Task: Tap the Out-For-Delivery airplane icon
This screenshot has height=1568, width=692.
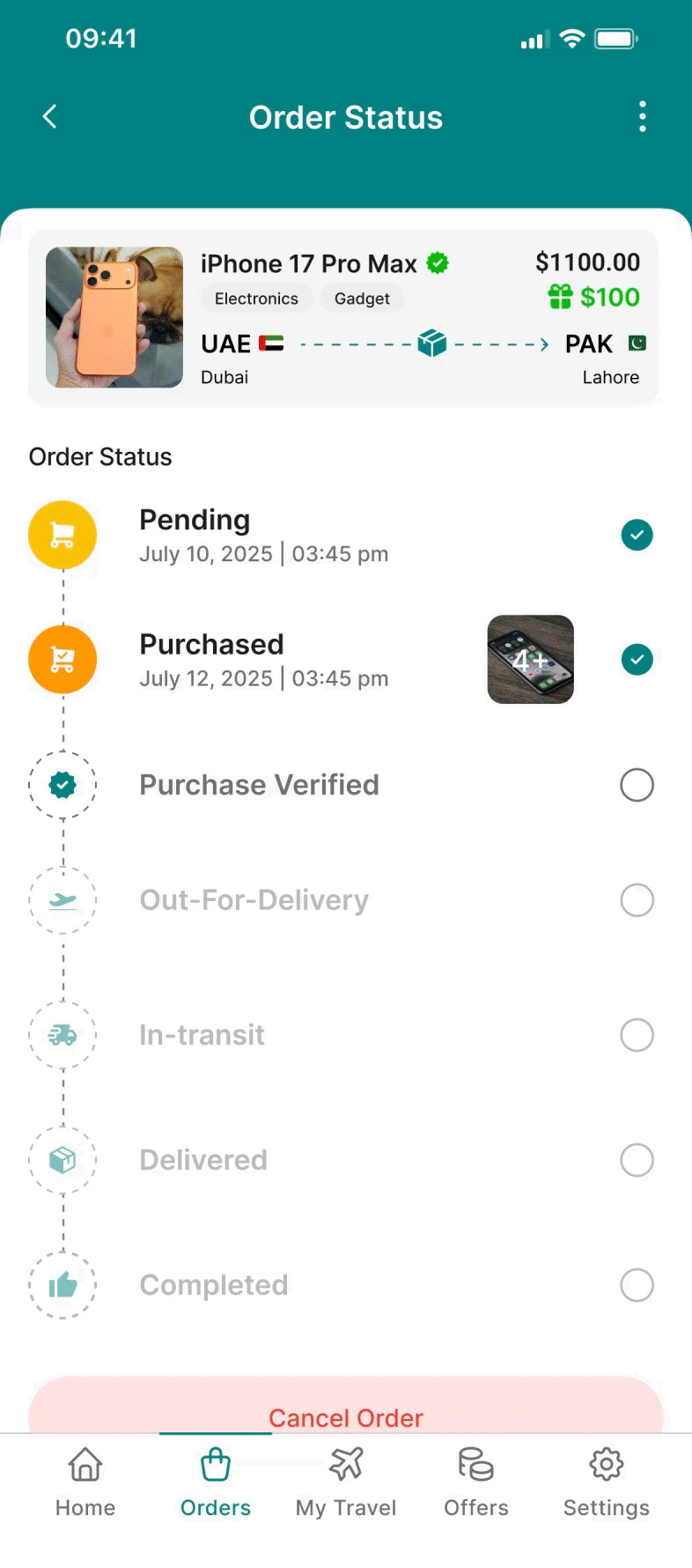Action: pyautogui.click(x=63, y=900)
